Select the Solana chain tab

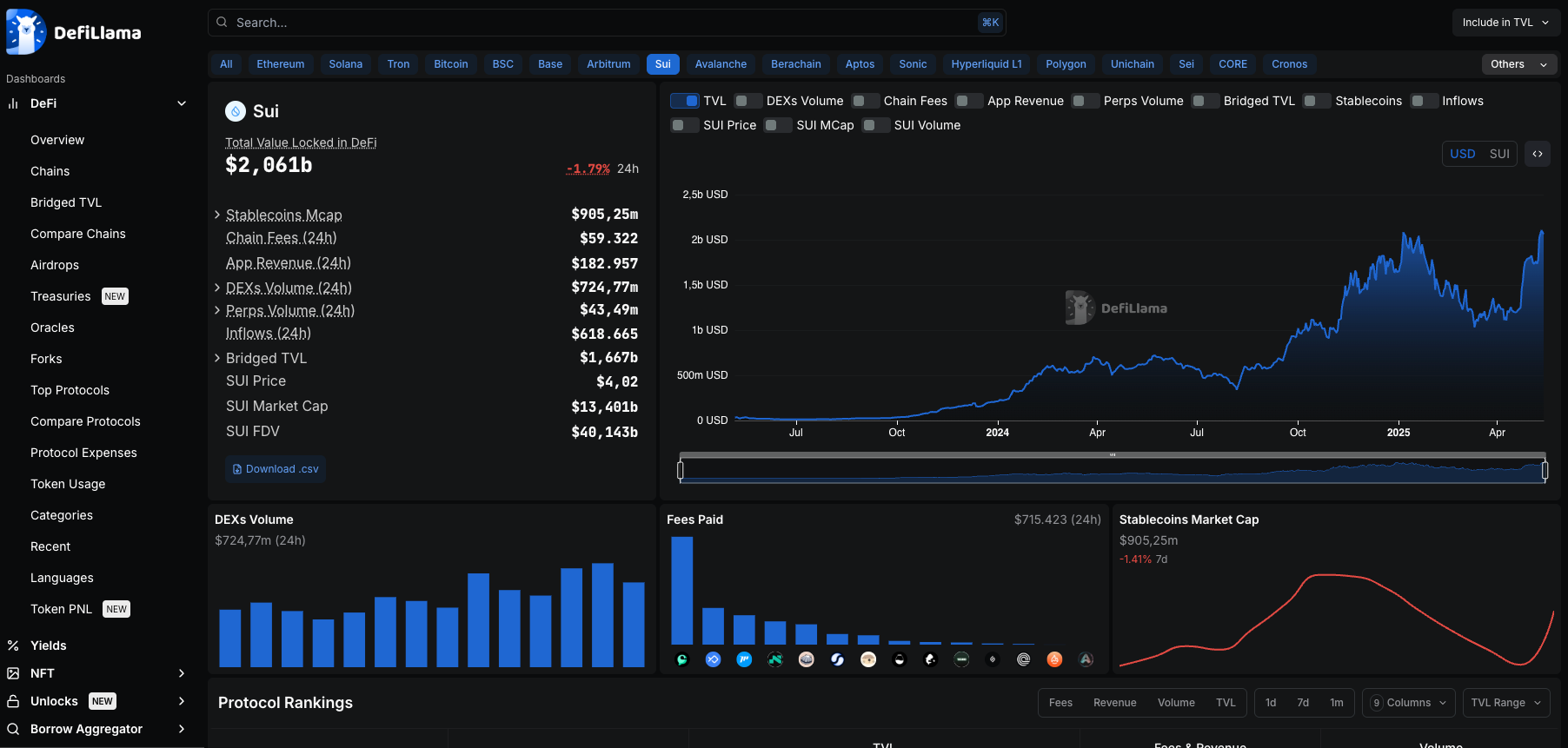pyautogui.click(x=346, y=64)
